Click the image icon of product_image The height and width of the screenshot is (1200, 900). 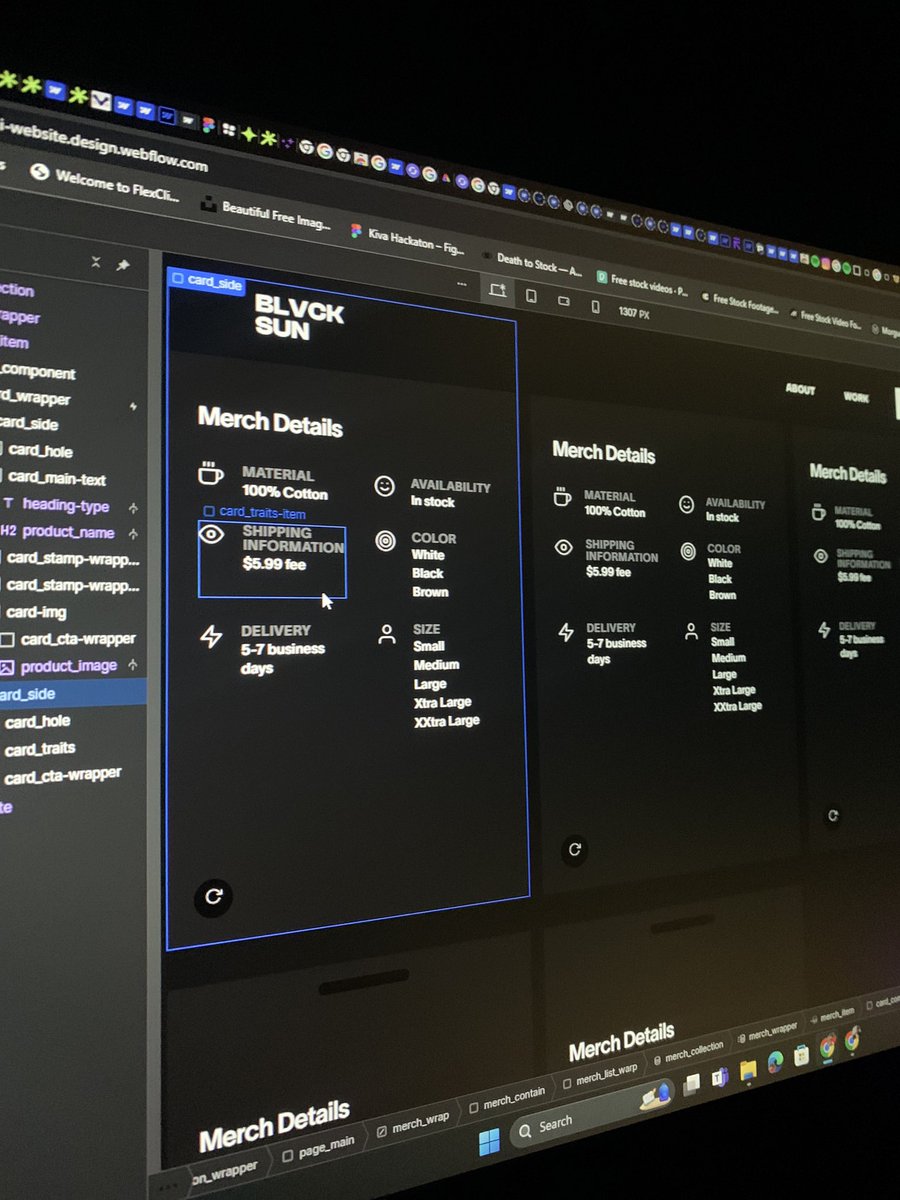point(6,666)
